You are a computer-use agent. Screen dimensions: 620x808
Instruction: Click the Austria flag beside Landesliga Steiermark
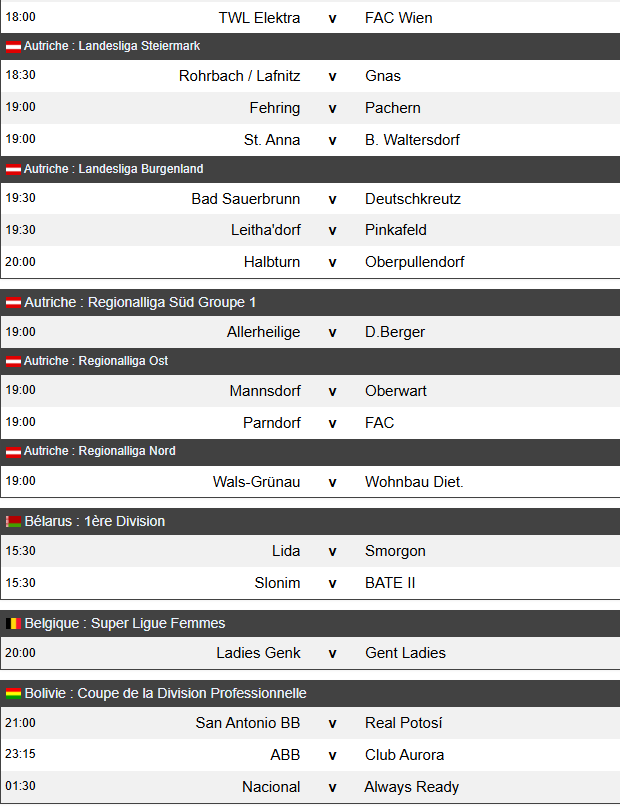(13, 47)
